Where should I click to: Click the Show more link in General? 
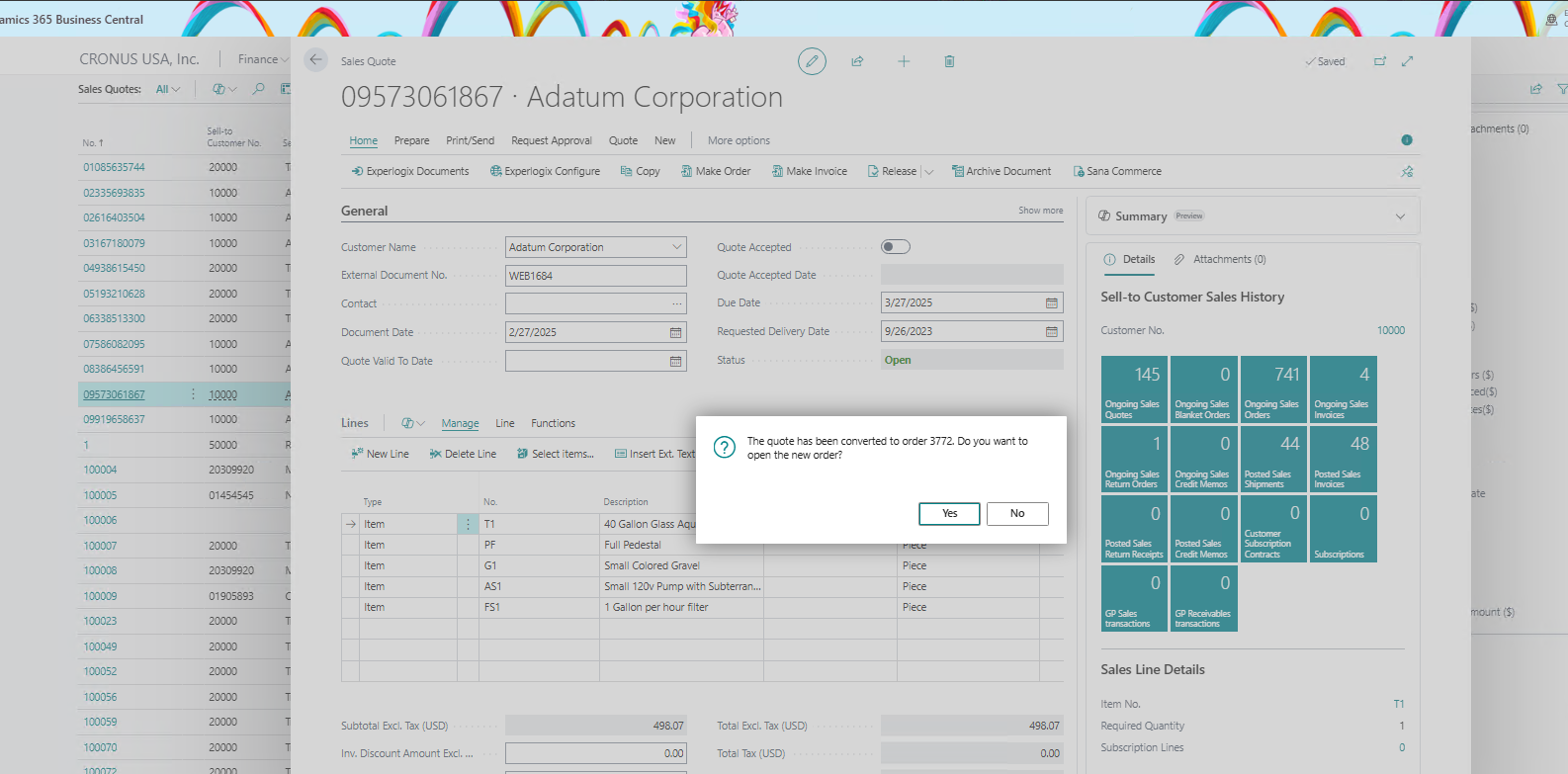tap(1041, 211)
